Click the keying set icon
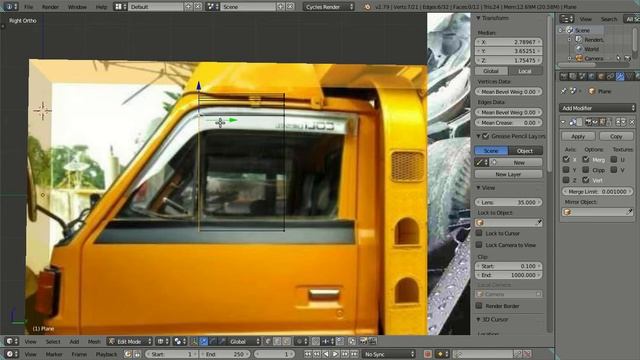 (442, 354)
